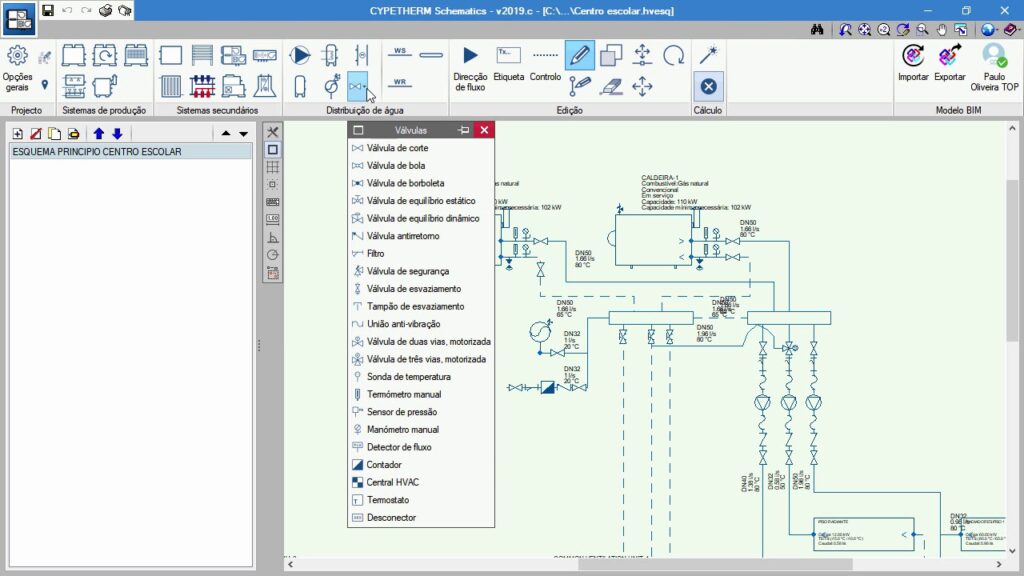Select Válvula de três vias, motorizada
Viewport: 1024px width, 576px height.
pos(426,359)
